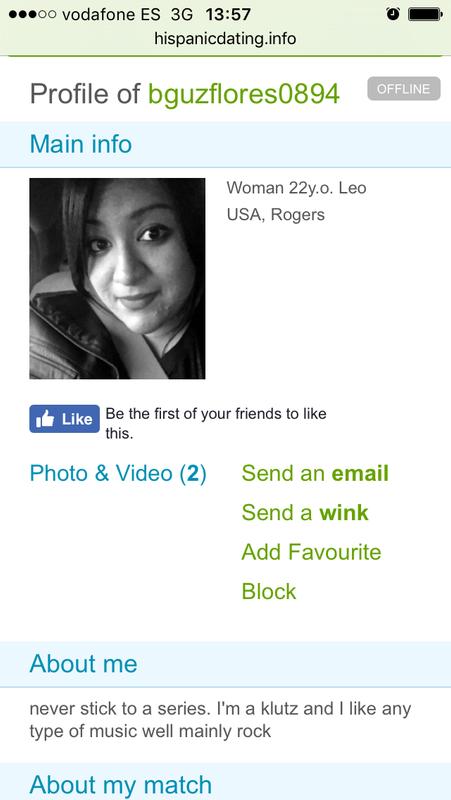Send a wink to this profile
Screen dimensions: 451x800
click(x=305, y=513)
